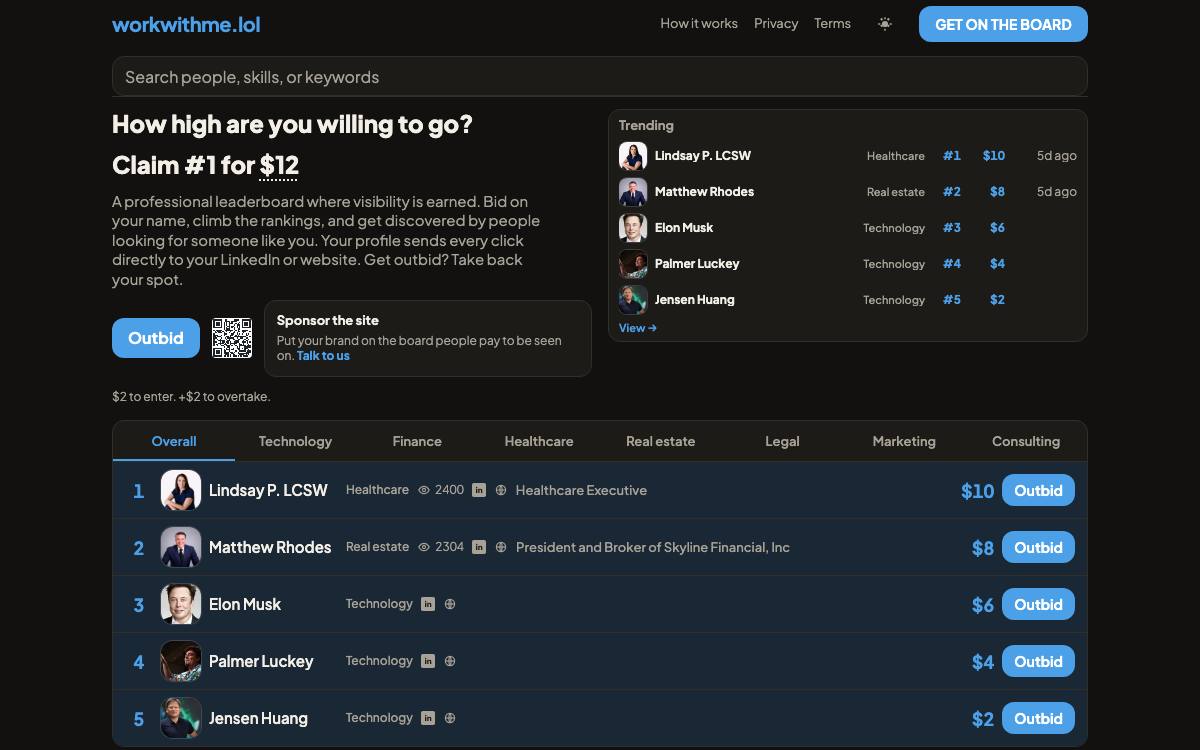Open Palmer Luckey's website globe icon
Viewport: 1200px width, 750px height.
pos(450,661)
